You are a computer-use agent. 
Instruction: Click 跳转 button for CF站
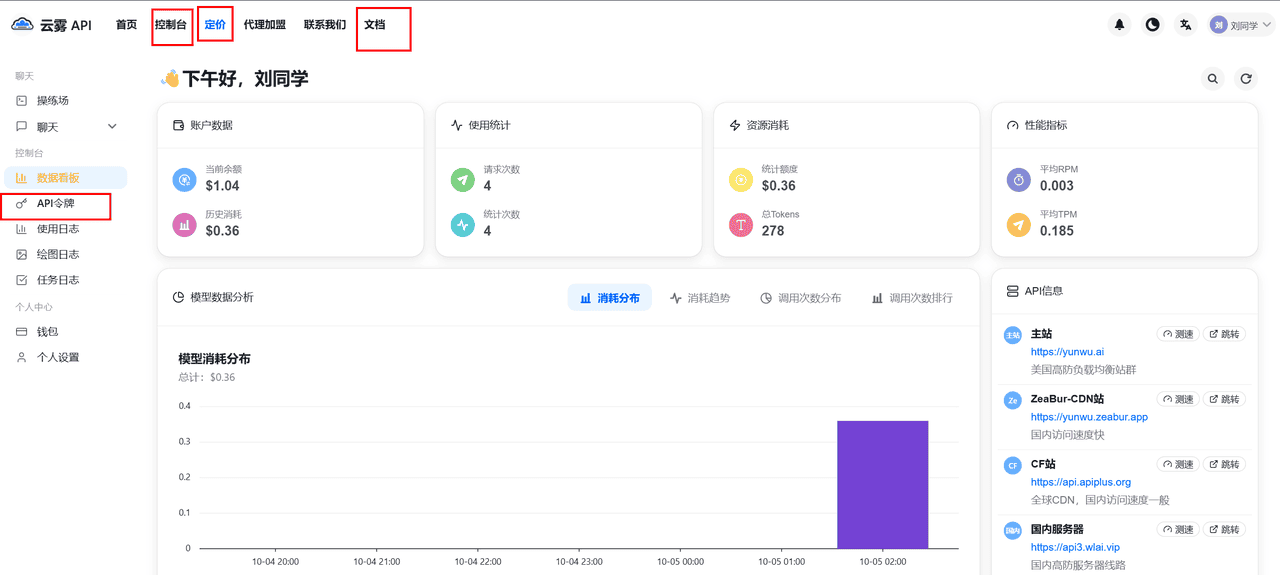[1224, 465]
